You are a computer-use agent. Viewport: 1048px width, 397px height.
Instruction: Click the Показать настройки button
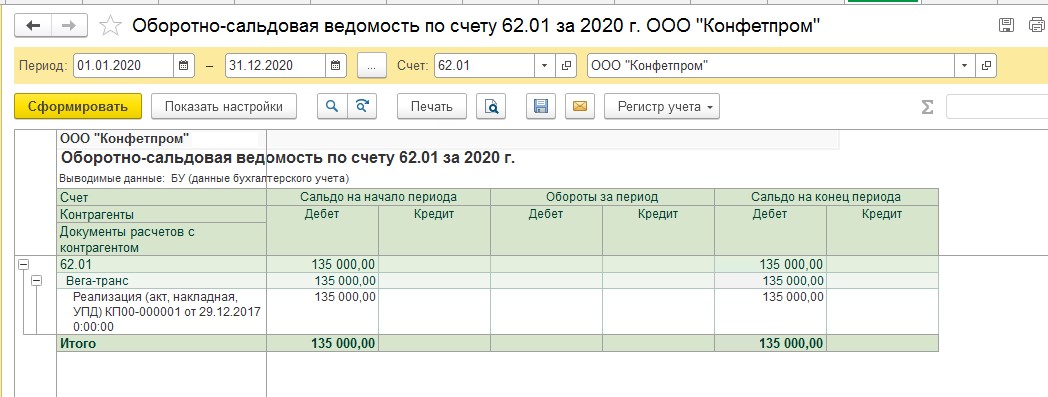(x=224, y=106)
